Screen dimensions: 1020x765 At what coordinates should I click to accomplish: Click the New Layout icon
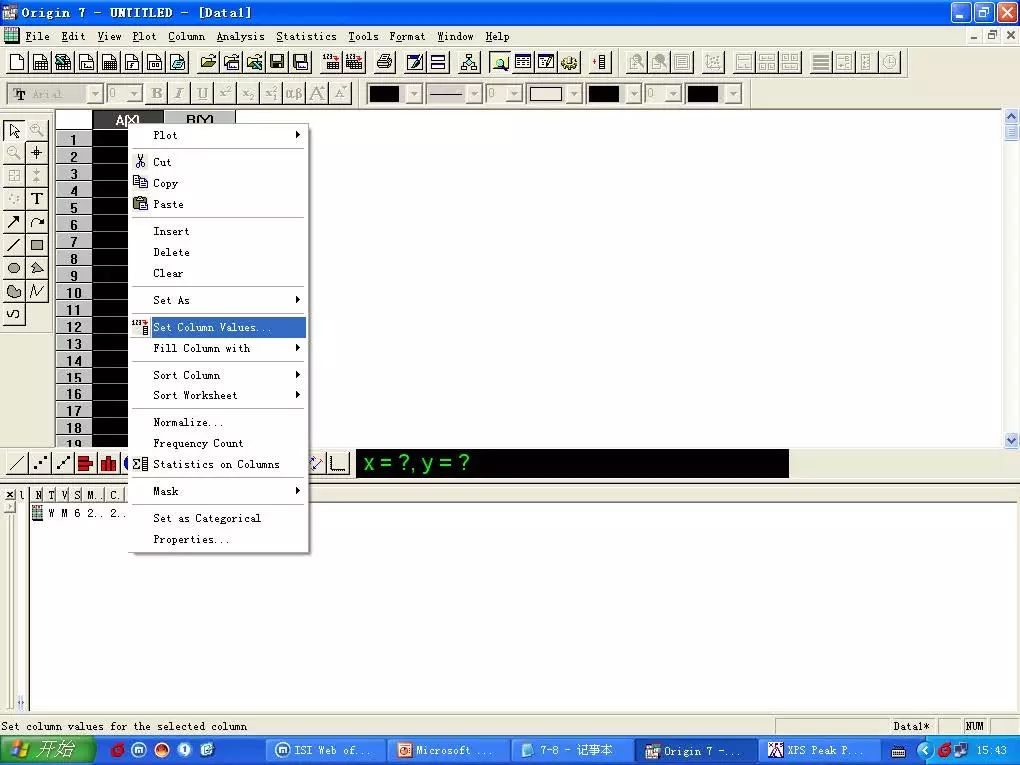click(154, 62)
